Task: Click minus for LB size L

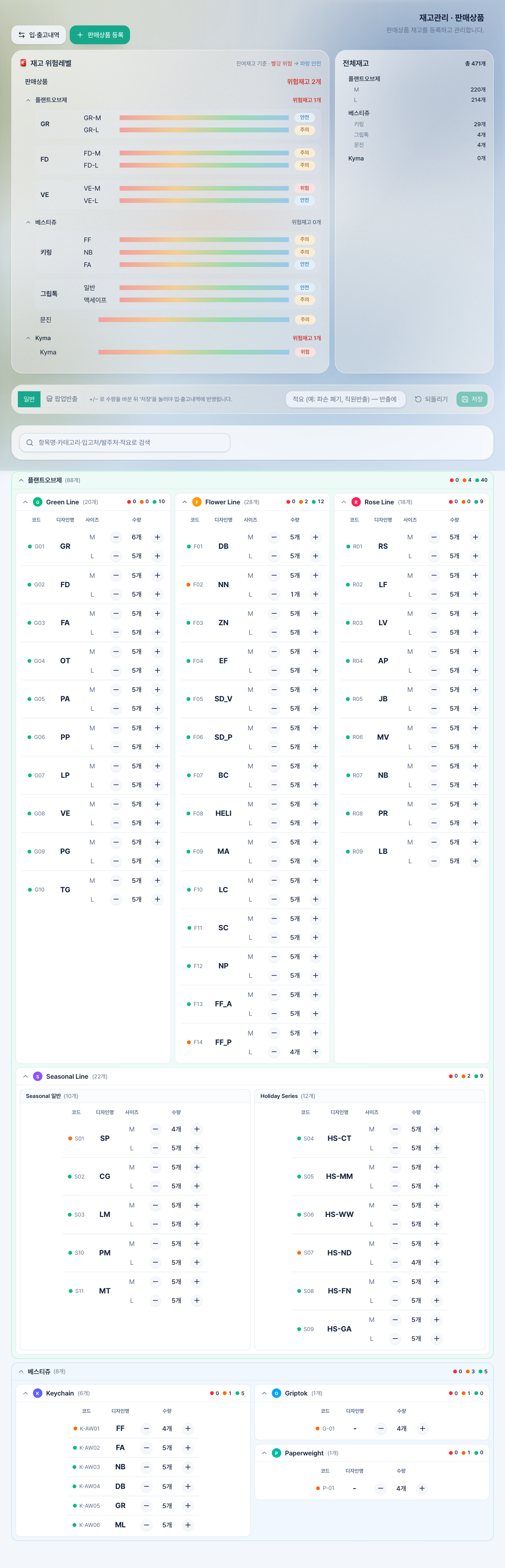Action: tap(434, 861)
